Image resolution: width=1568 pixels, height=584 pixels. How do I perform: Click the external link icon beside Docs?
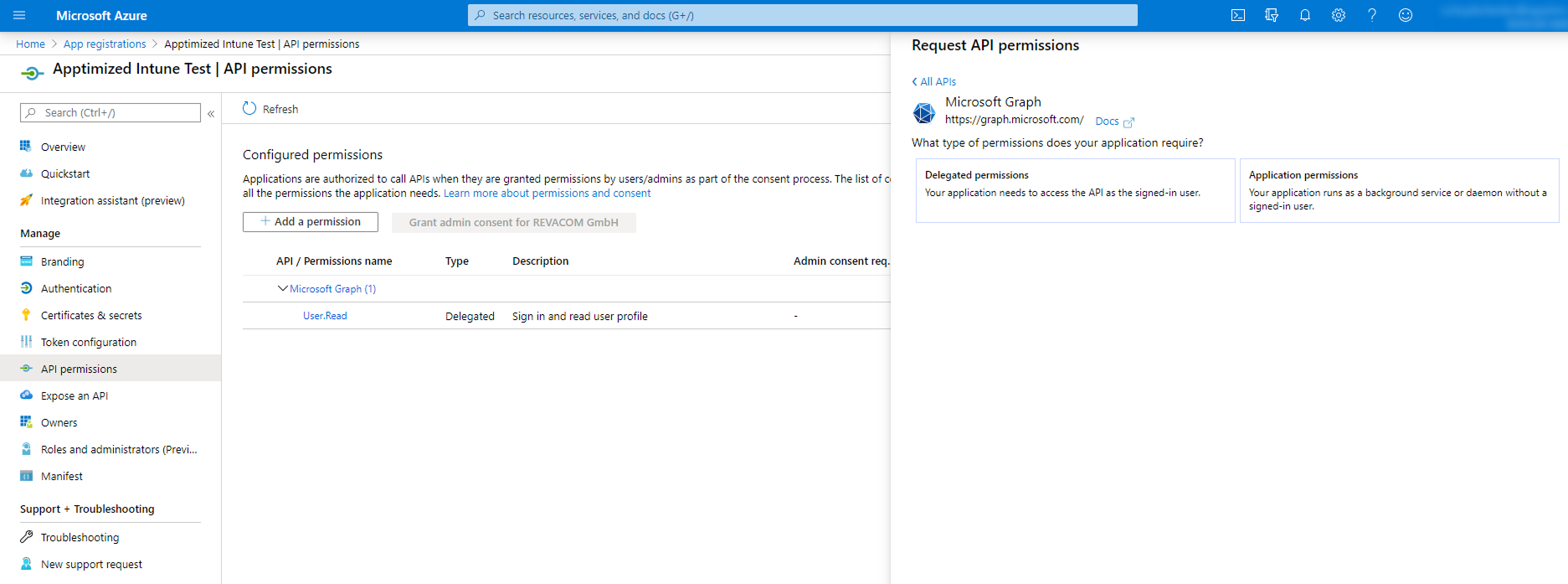[x=1128, y=122]
